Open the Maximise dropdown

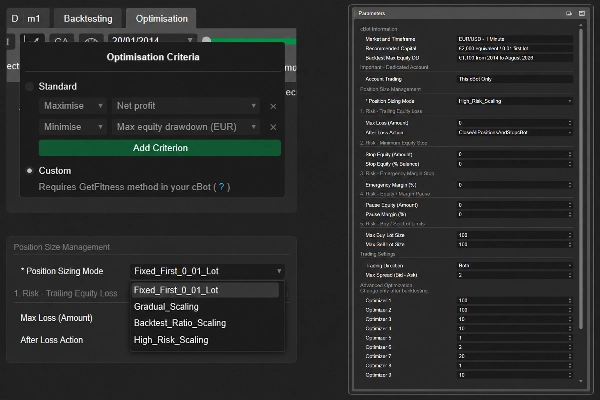click(73, 106)
